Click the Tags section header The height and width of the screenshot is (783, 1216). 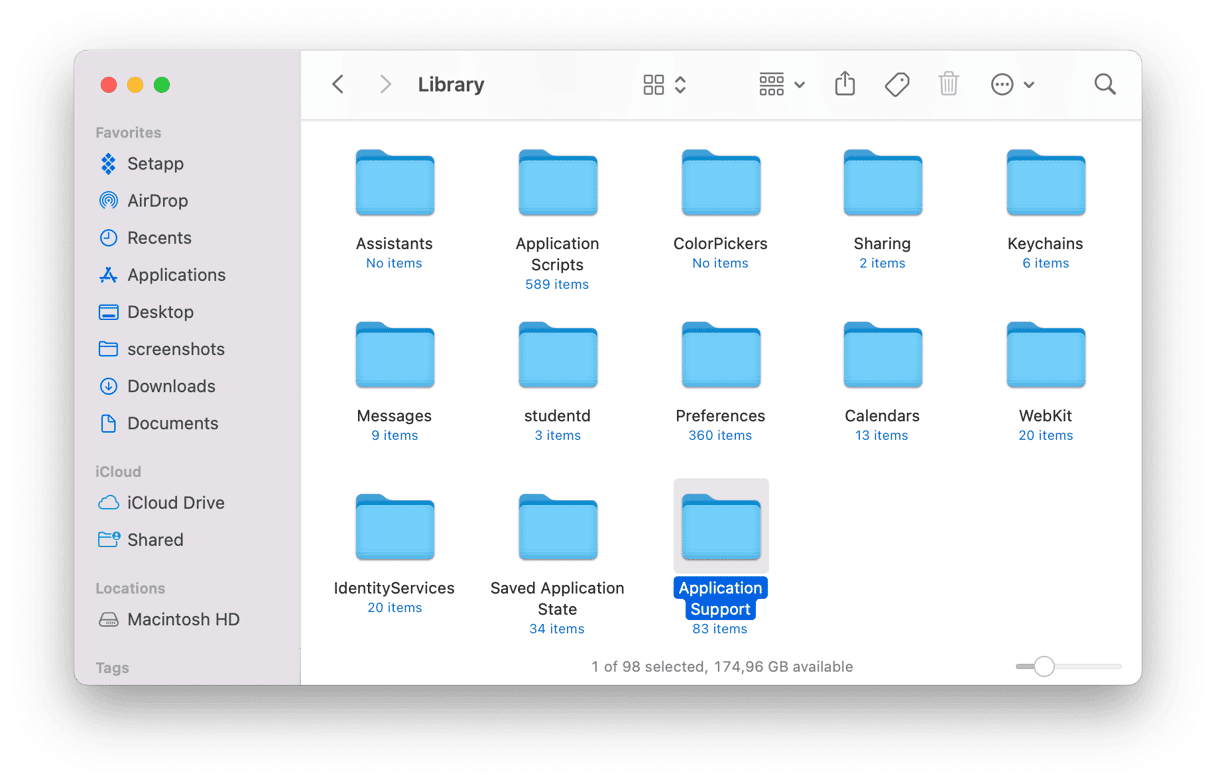click(x=112, y=667)
